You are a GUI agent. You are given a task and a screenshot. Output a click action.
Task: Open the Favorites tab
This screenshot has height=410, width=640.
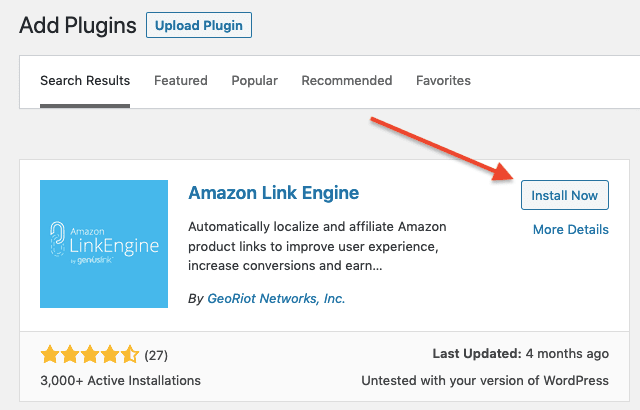(x=443, y=80)
